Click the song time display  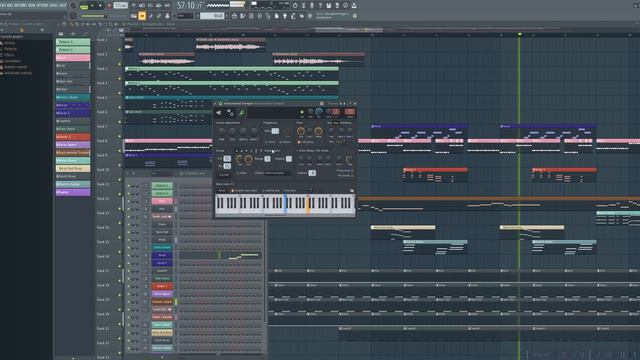(x=190, y=5)
